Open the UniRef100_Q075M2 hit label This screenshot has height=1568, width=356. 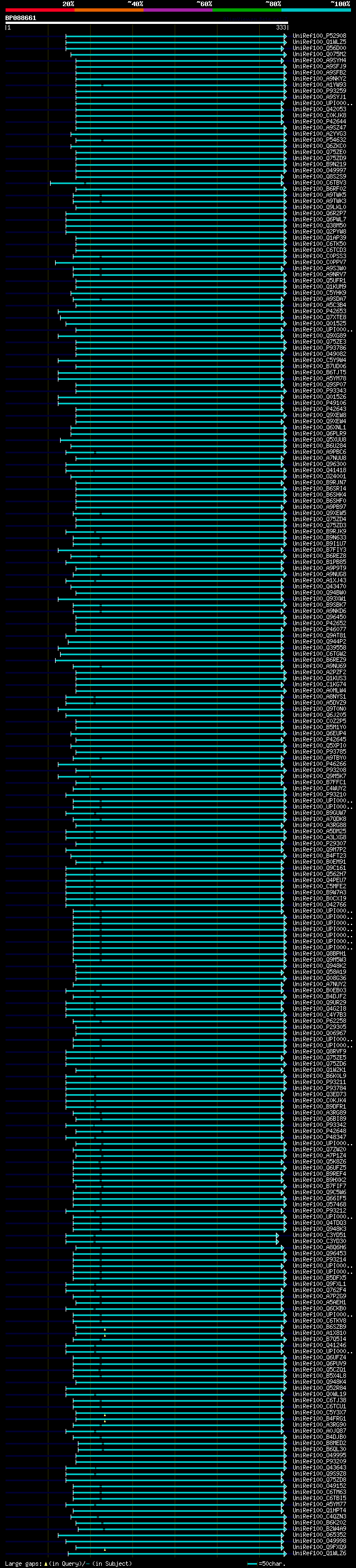click(x=319, y=54)
